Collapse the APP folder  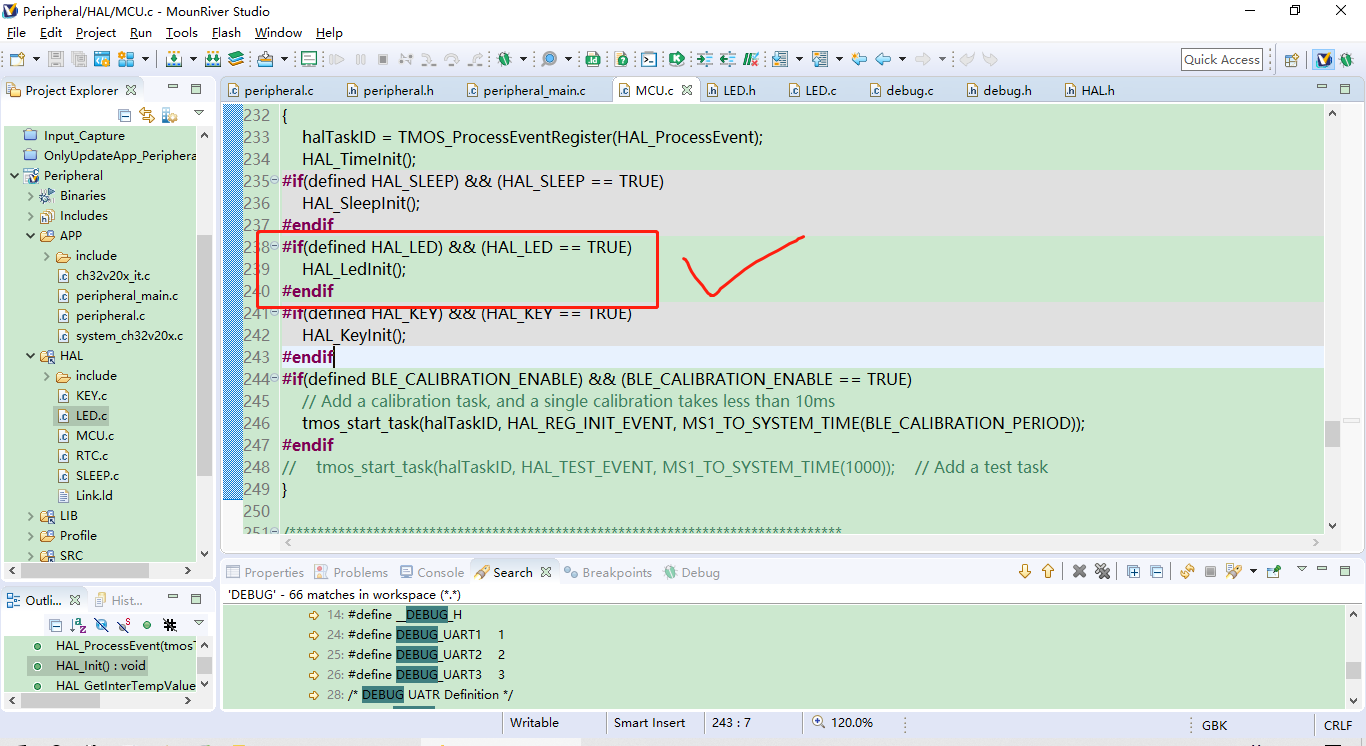coord(30,236)
